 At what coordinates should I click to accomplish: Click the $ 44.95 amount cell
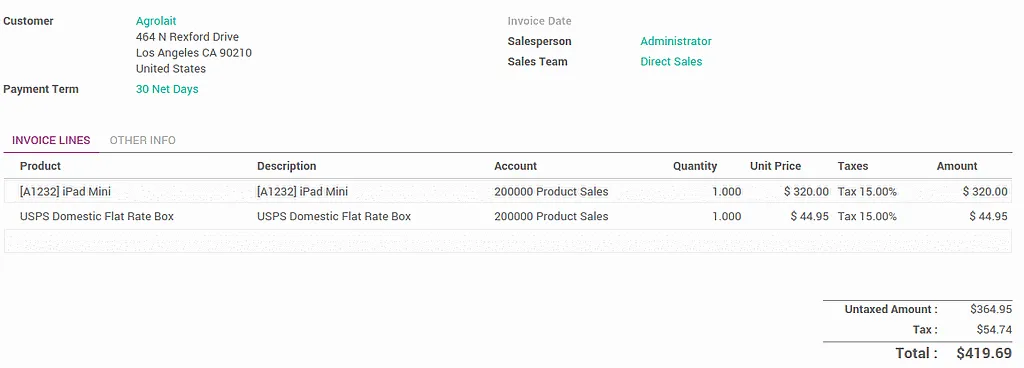[988, 216]
